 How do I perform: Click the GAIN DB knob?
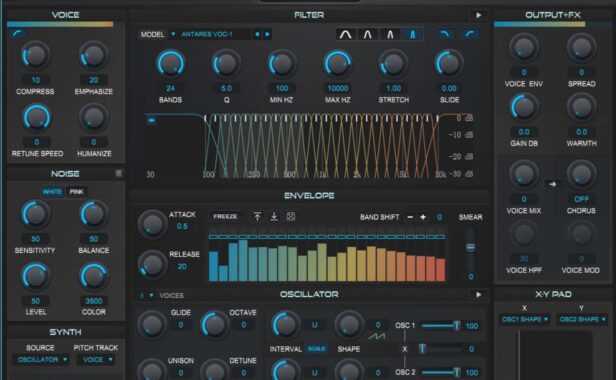pos(524,107)
